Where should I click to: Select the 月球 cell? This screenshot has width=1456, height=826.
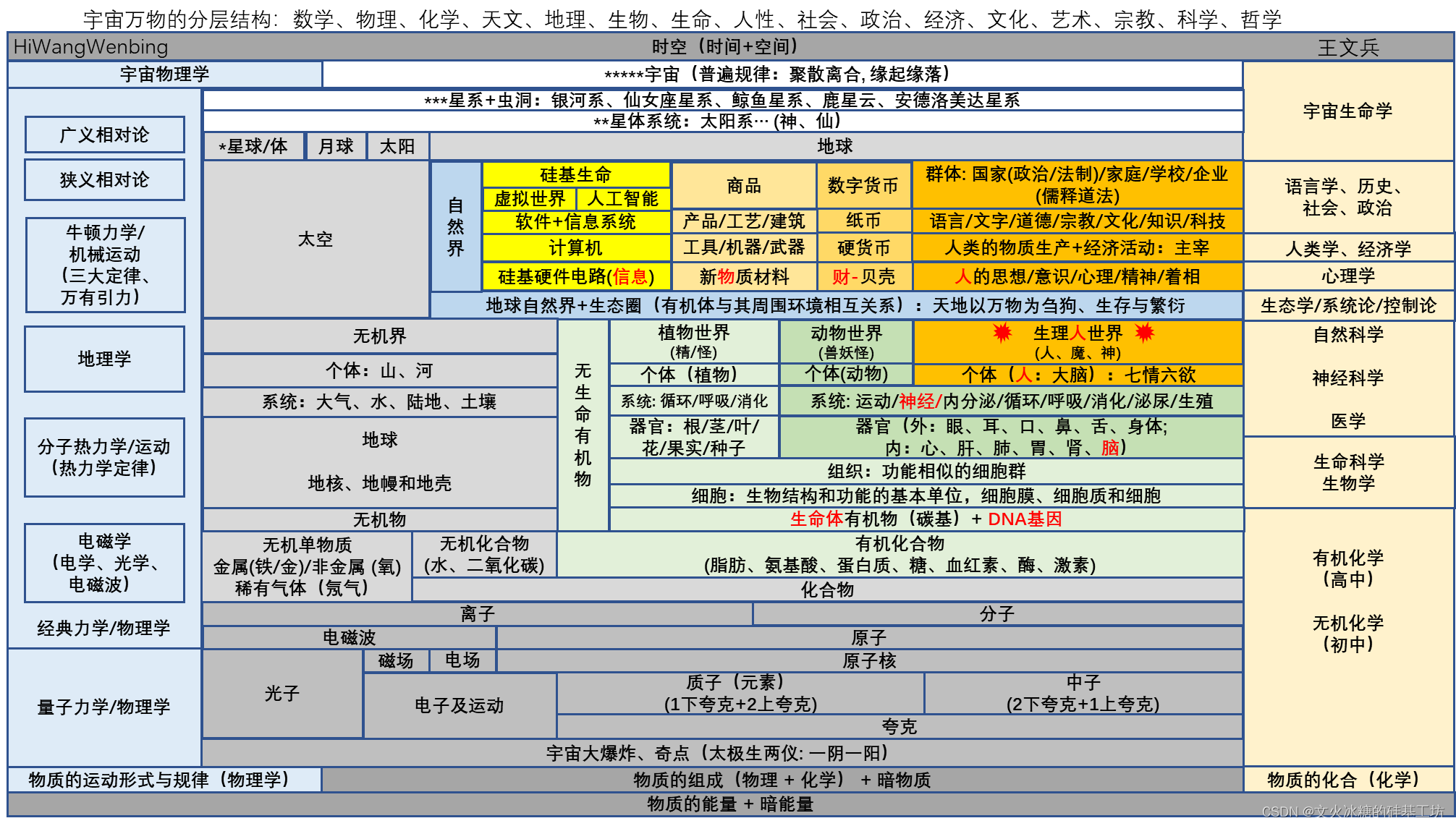click(336, 146)
